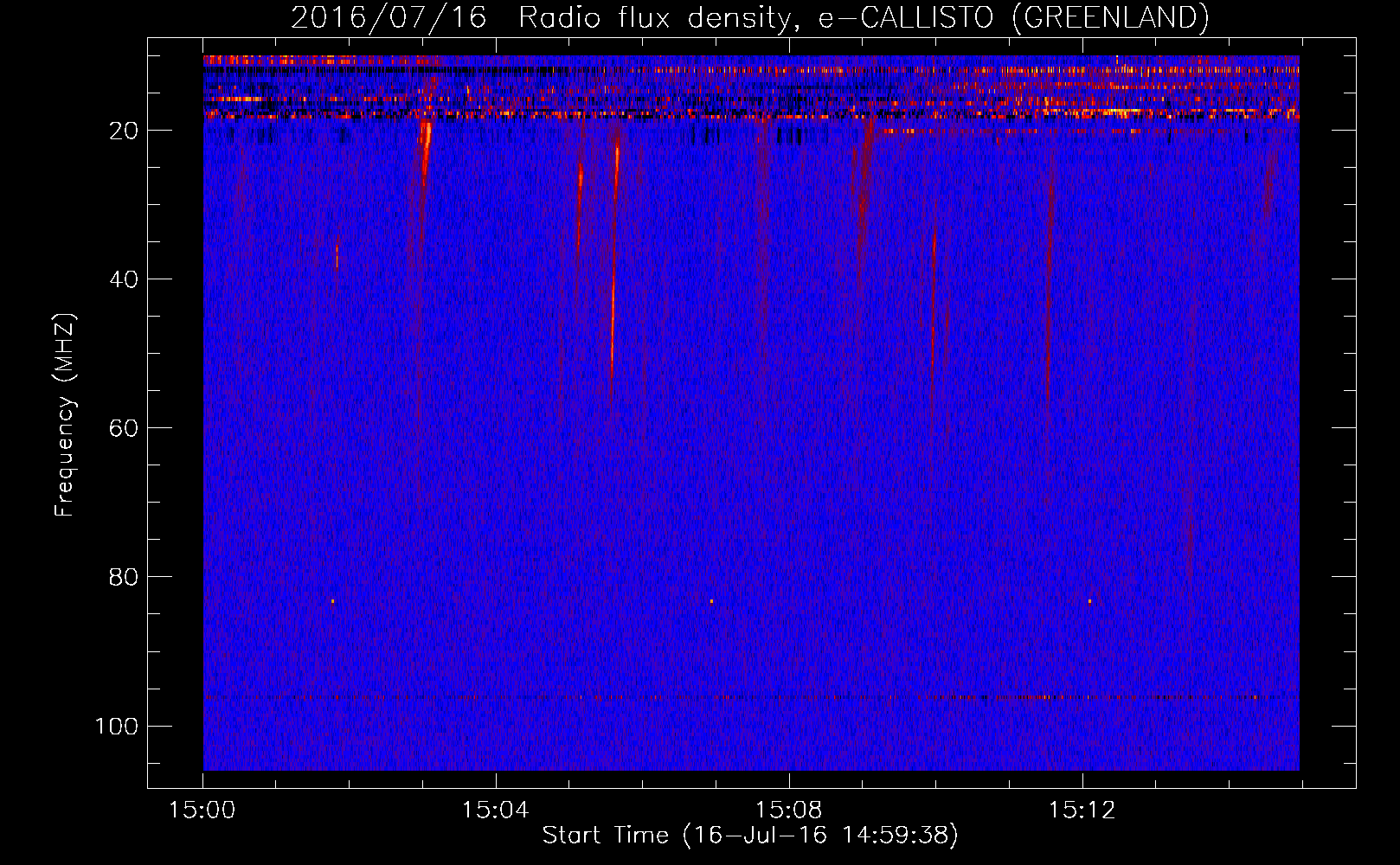Click the small yellow dot near 15:12 at 83 MHz
This screenshot has height=865, width=1400.
[x=1089, y=600]
